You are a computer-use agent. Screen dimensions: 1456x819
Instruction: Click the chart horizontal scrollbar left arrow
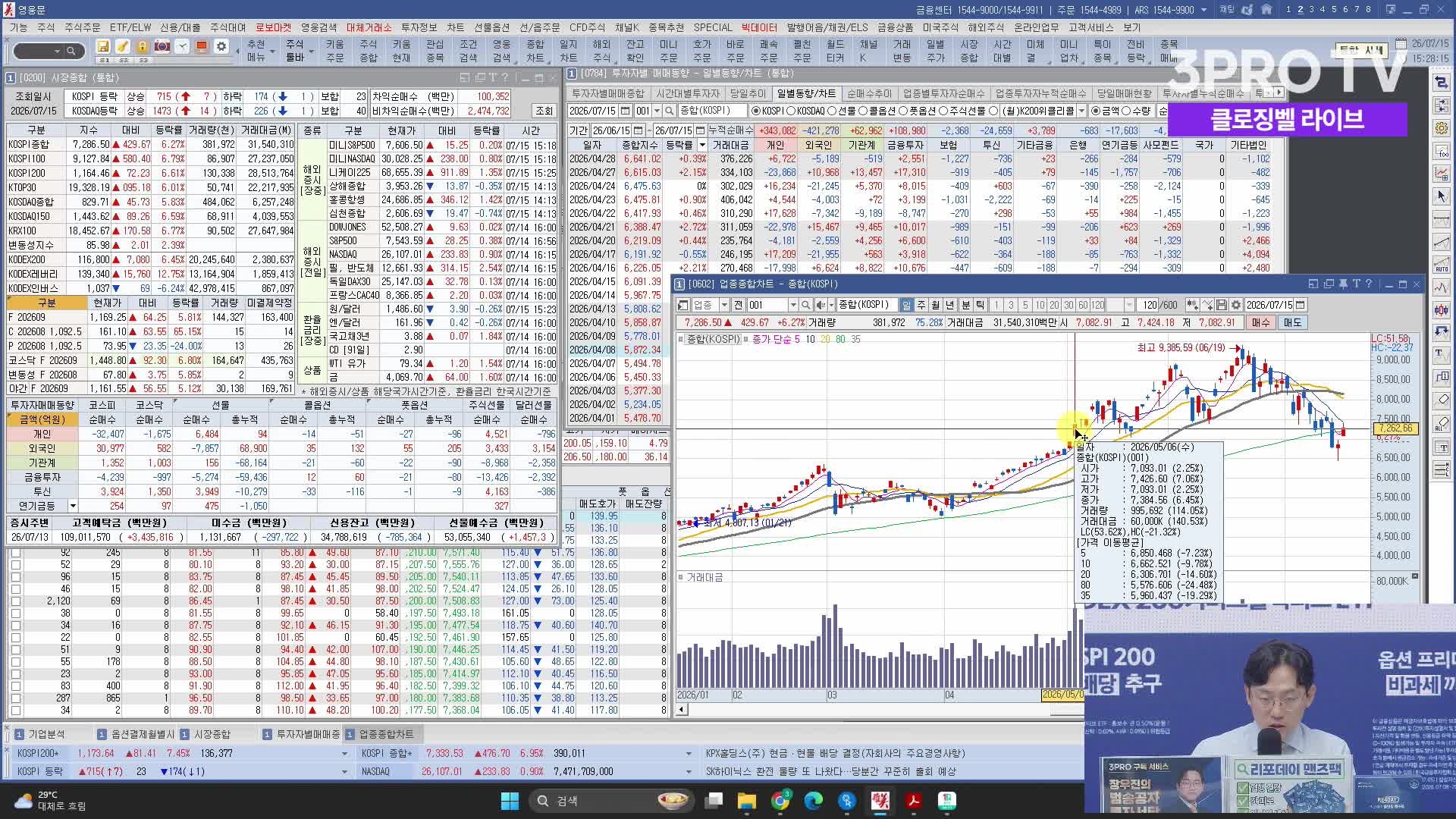coord(681,710)
